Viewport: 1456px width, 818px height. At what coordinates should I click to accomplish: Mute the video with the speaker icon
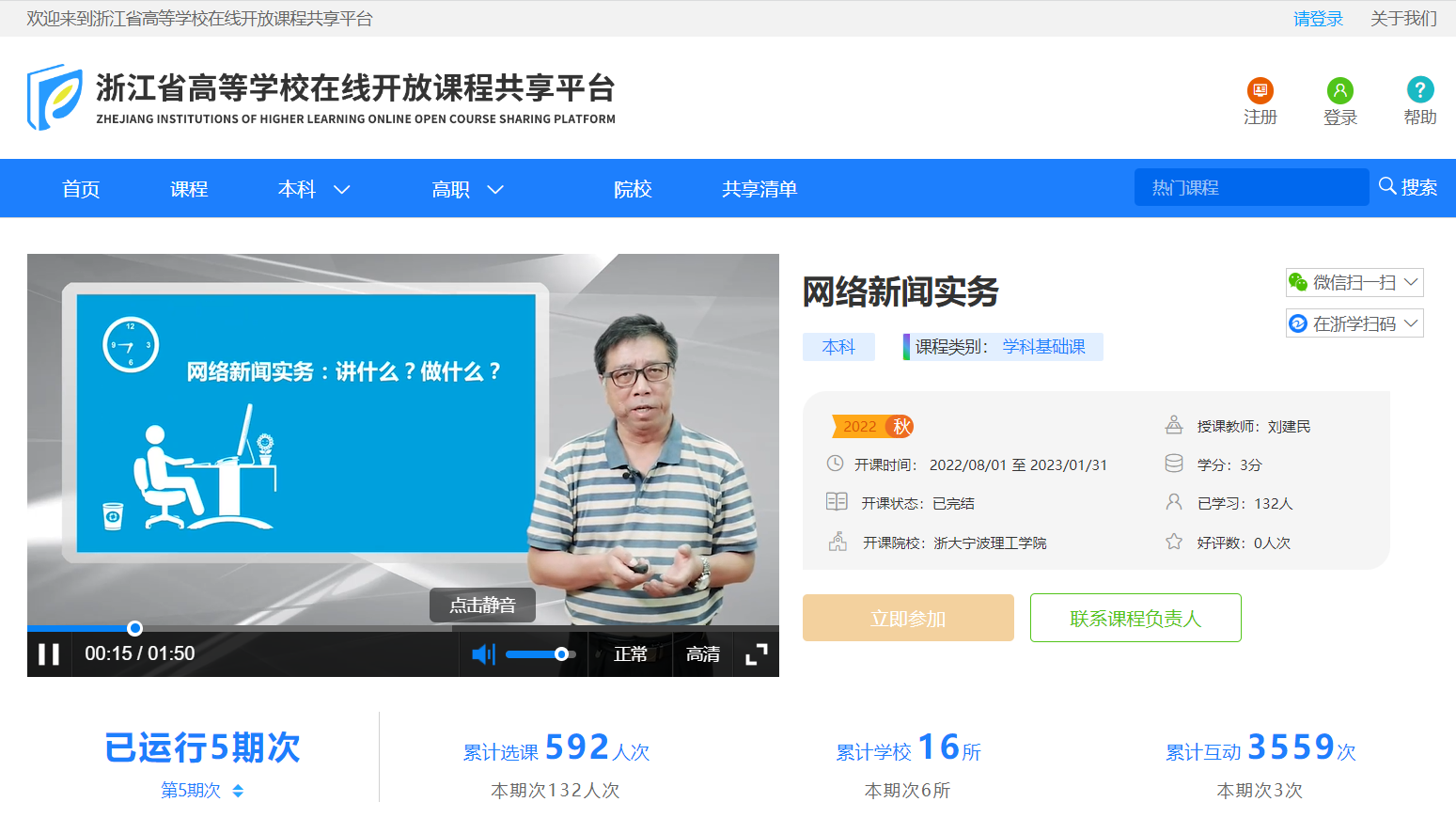point(483,654)
